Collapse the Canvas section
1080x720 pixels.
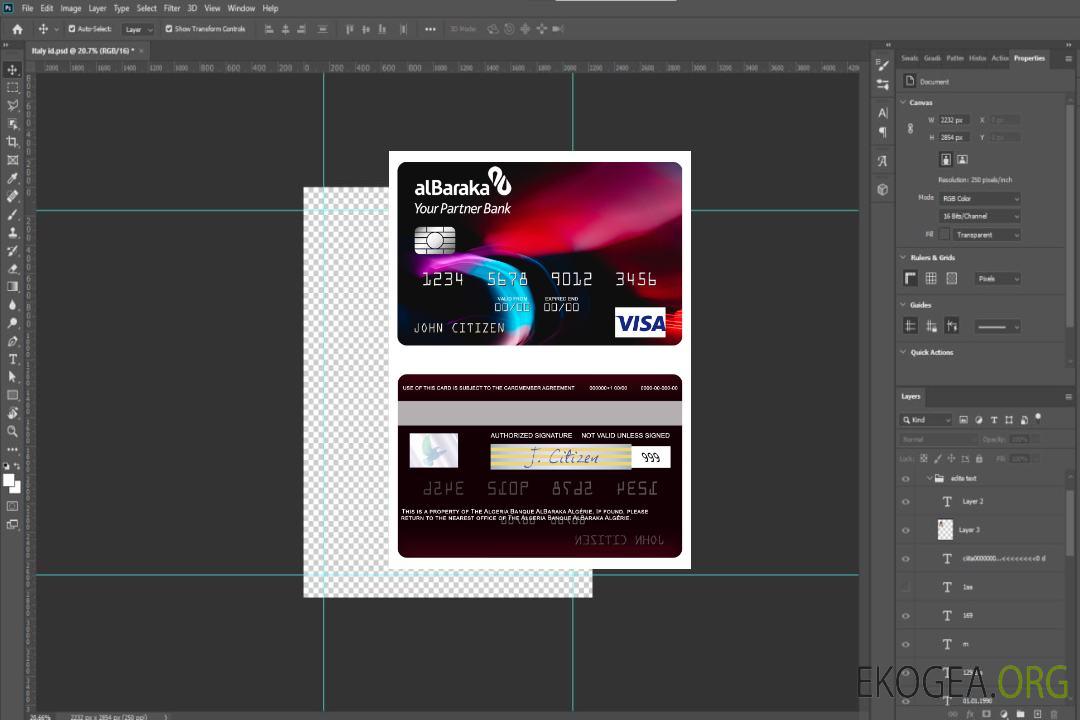[x=903, y=102]
